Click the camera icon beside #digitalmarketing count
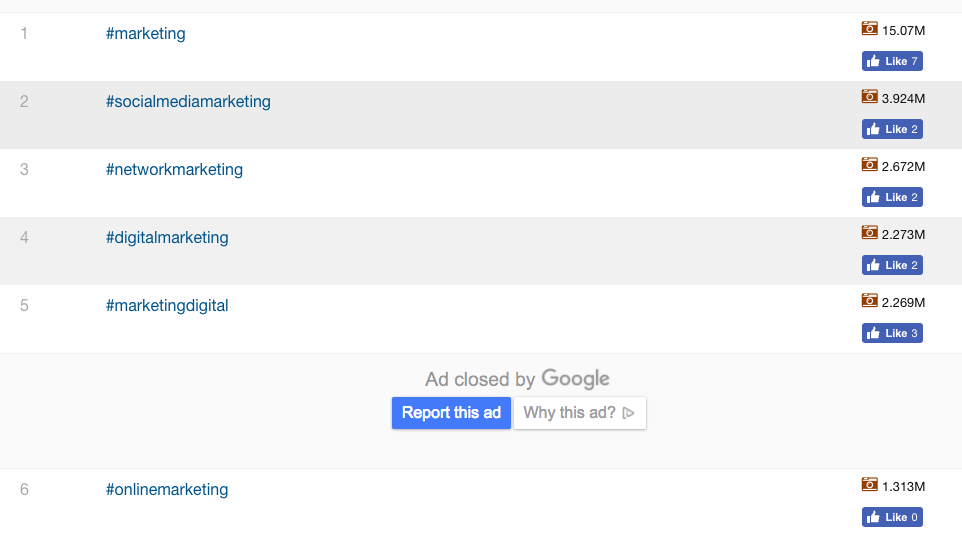The height and width of the screenshot is (534, 962). (x=869, y=233)
